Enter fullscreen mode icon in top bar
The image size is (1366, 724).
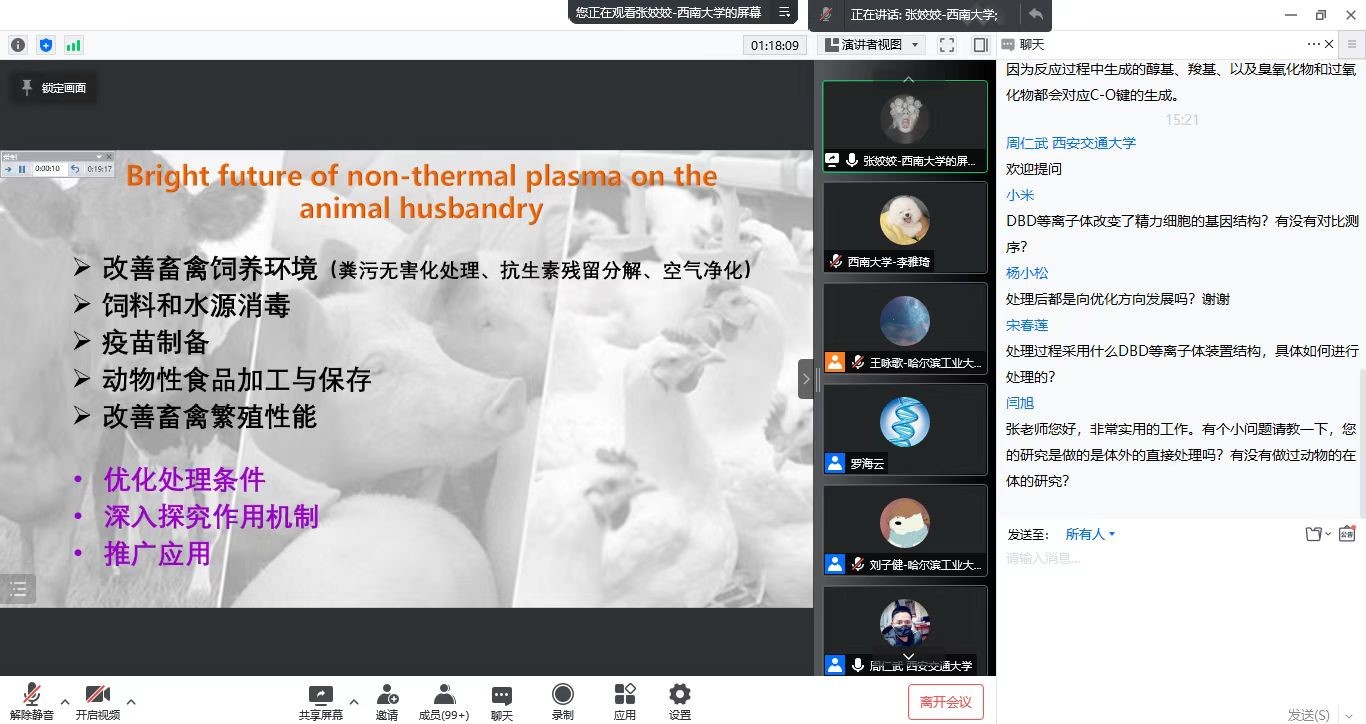[947, 45]
